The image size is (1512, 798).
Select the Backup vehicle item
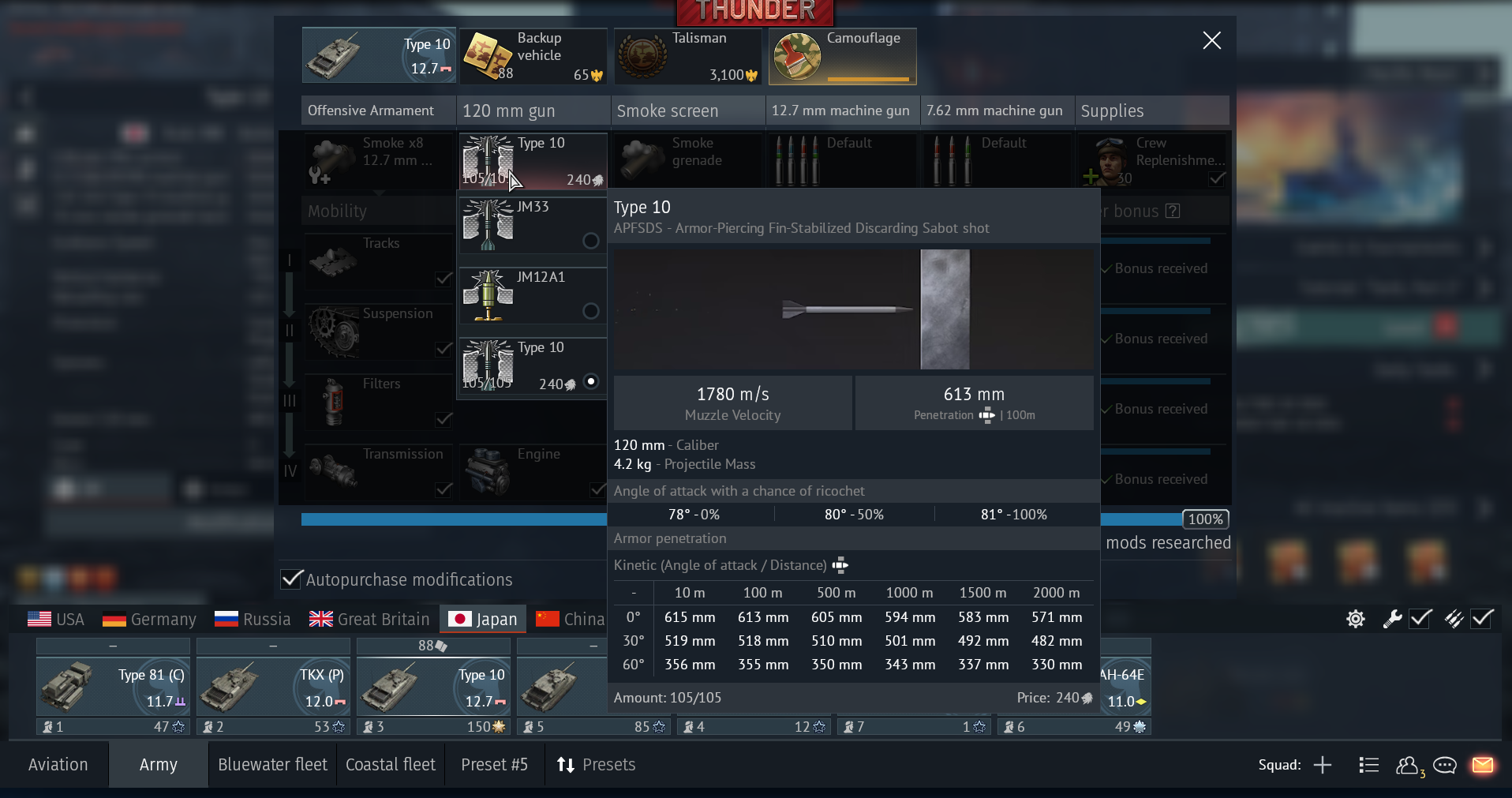pos(533,56)
